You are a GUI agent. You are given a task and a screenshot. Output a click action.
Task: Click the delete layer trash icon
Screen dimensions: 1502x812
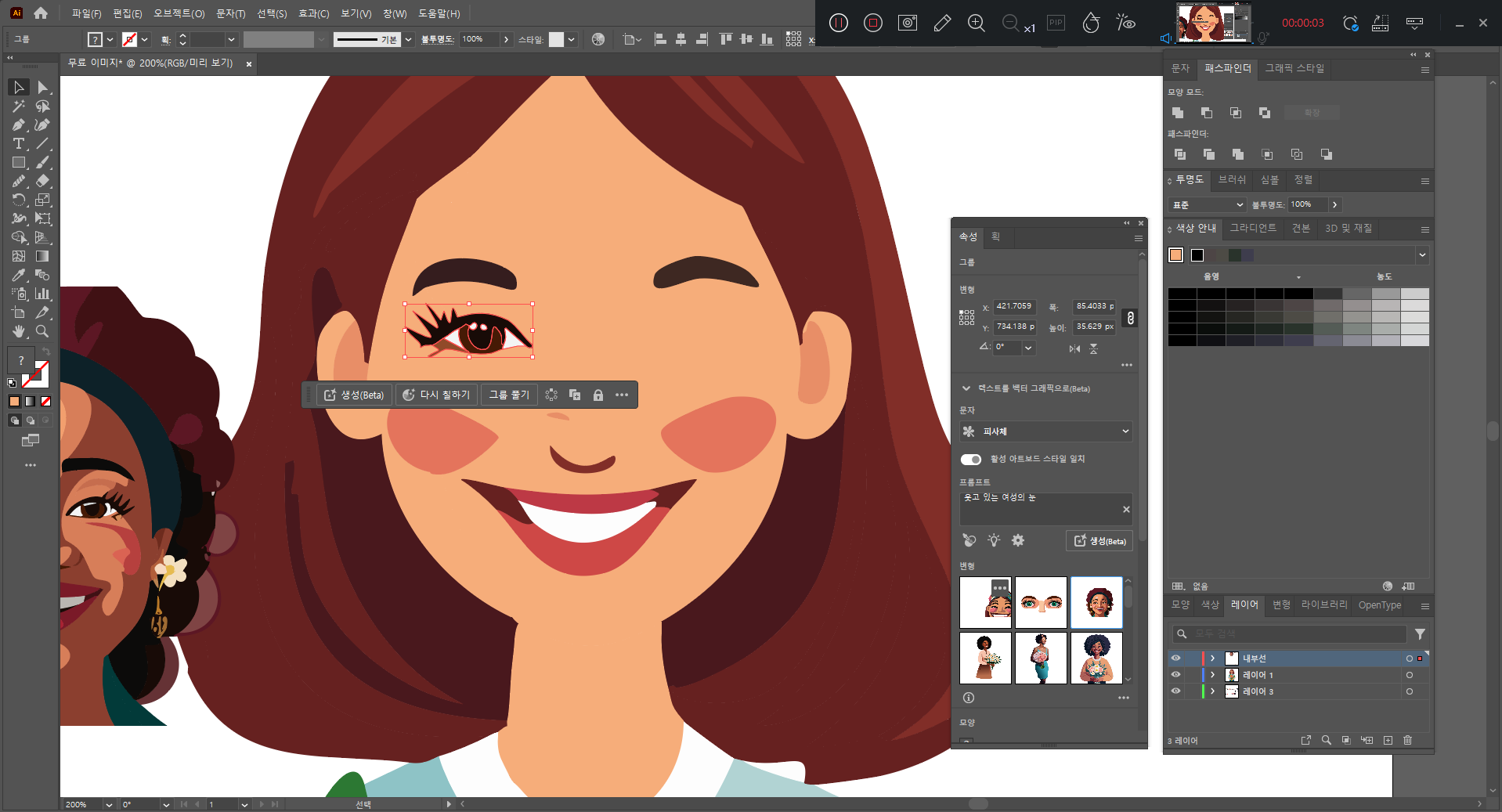[1407, 740]
